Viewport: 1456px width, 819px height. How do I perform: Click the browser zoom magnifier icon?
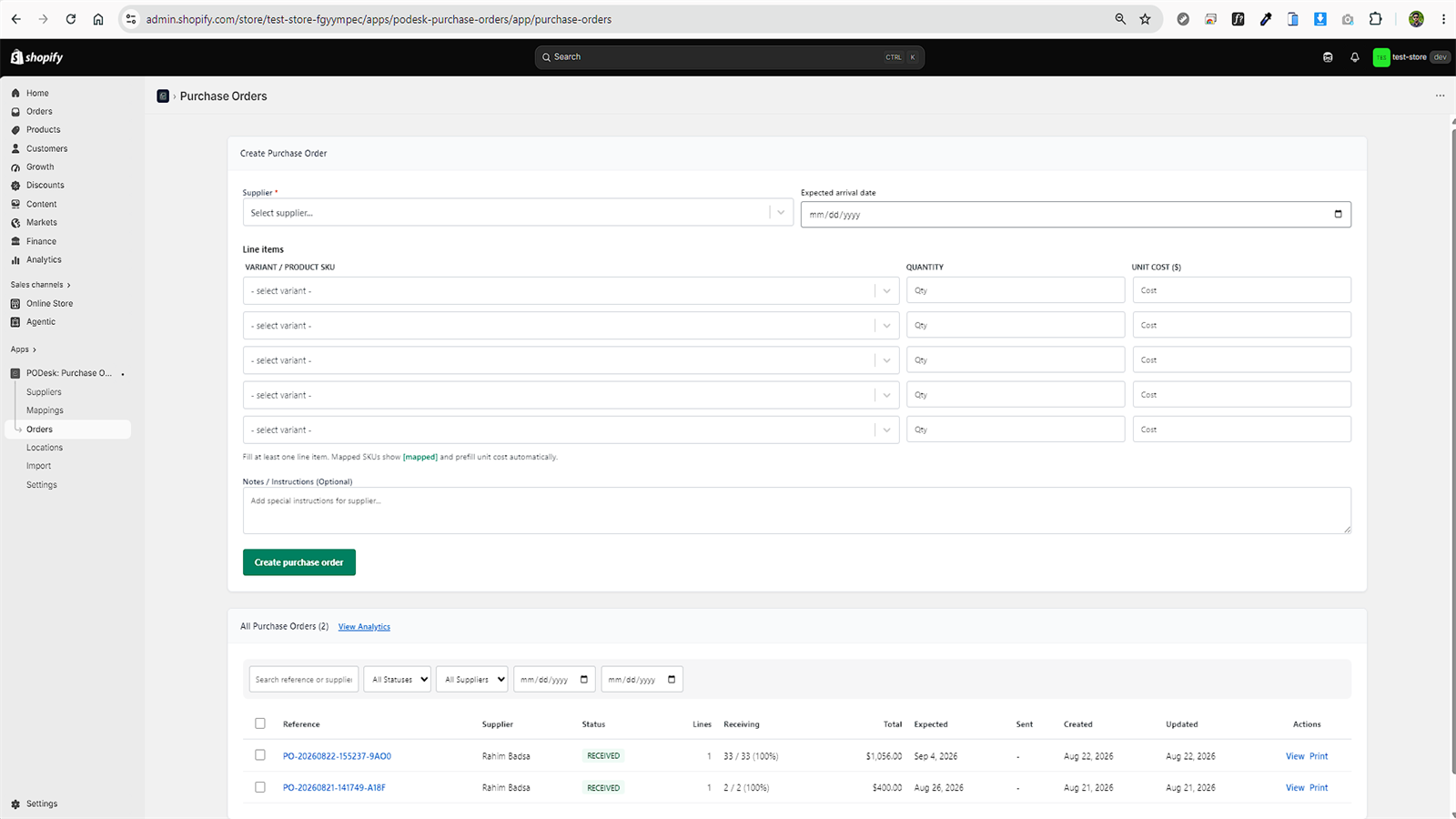click(1120, 19)
